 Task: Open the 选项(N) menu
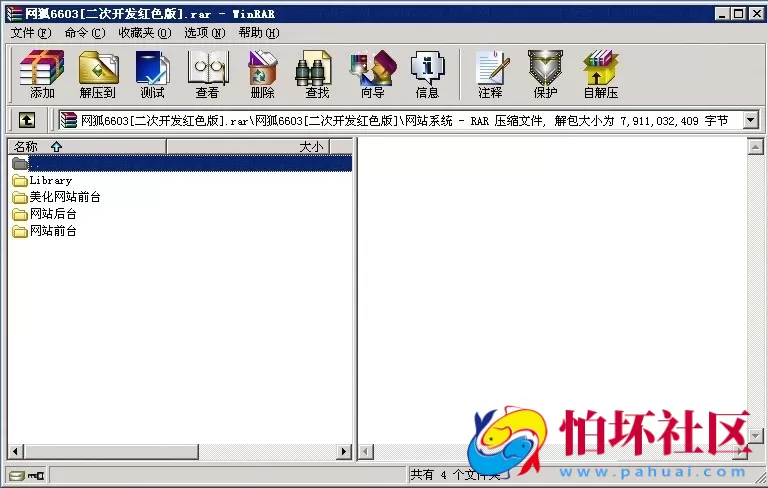click(x=204, y=32)
